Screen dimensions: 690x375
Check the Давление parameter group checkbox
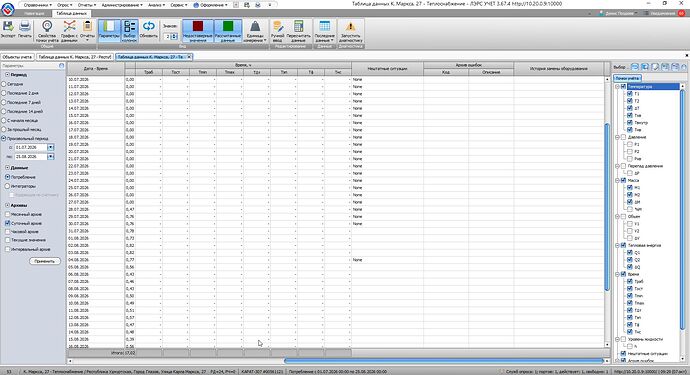pyautogui.click(x=623, y=137)
